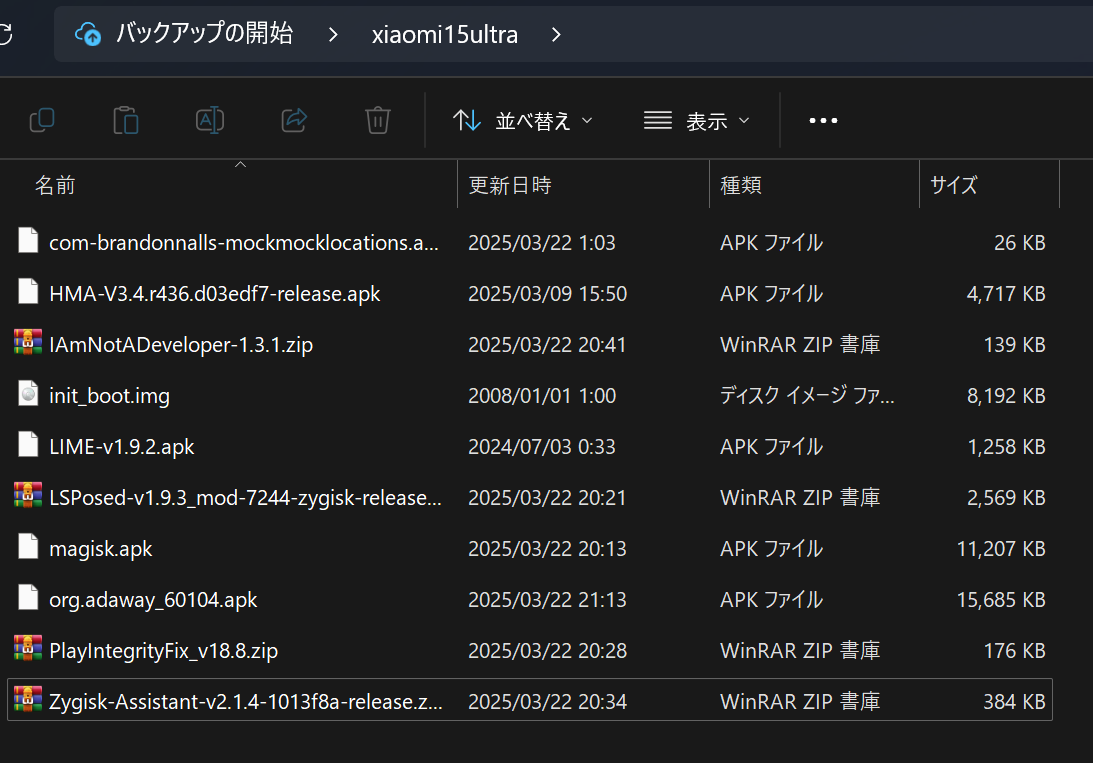Viewport: 1093px width, 763px height.
Task: Click size 8,192 KB cell
Action: (1006, 396)
